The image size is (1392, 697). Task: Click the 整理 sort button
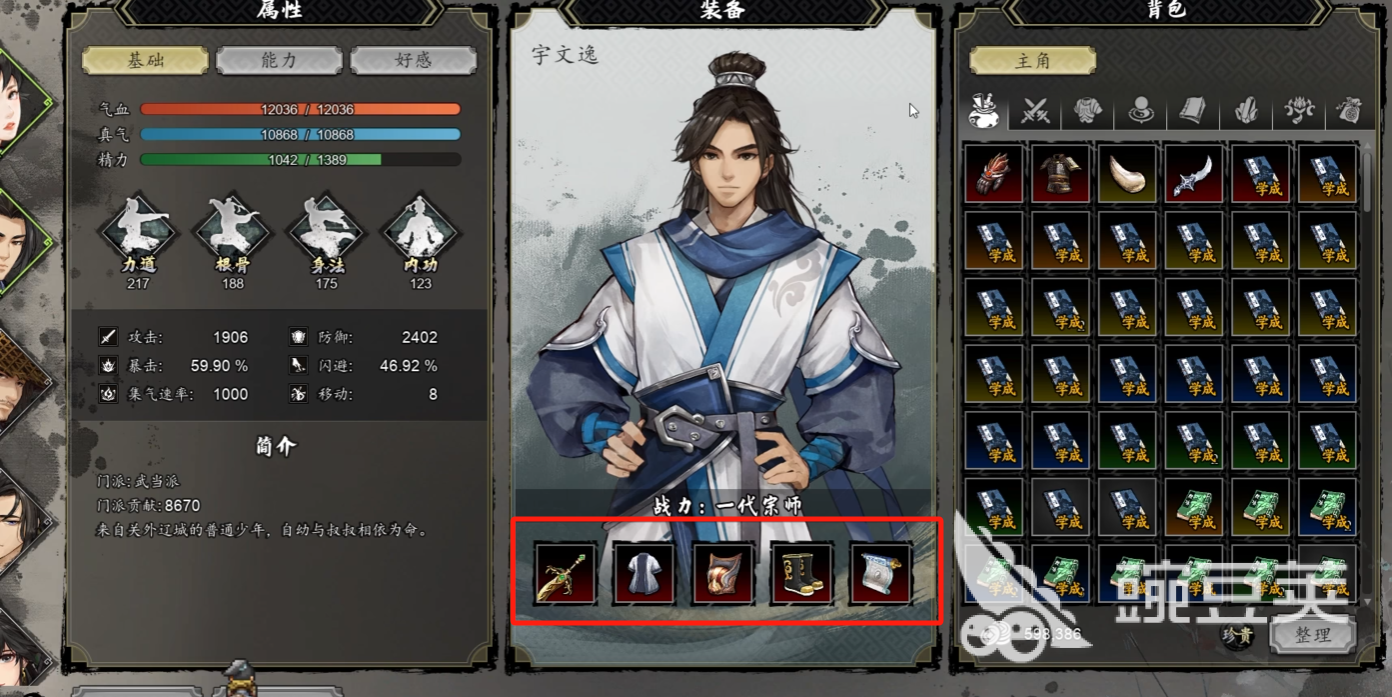click(1312, 634)
